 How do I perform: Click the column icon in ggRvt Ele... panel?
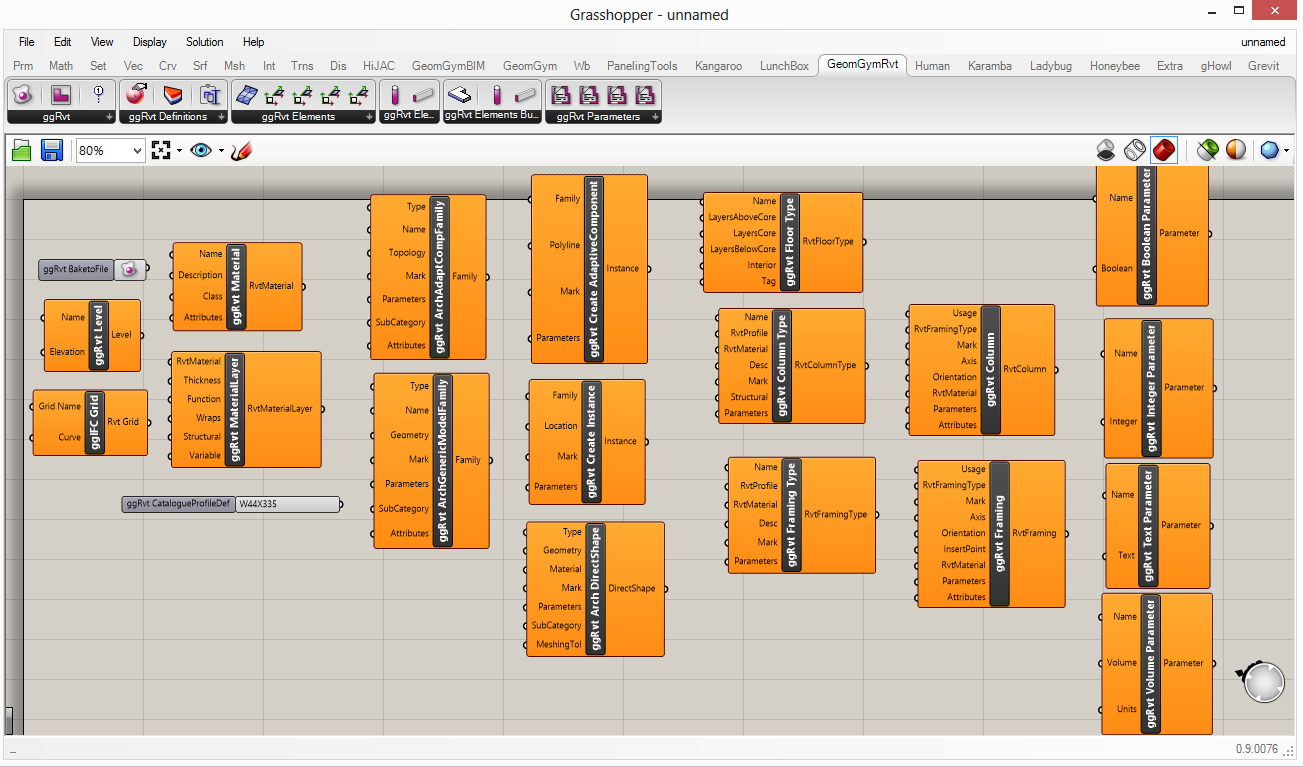tap(395, 95)
